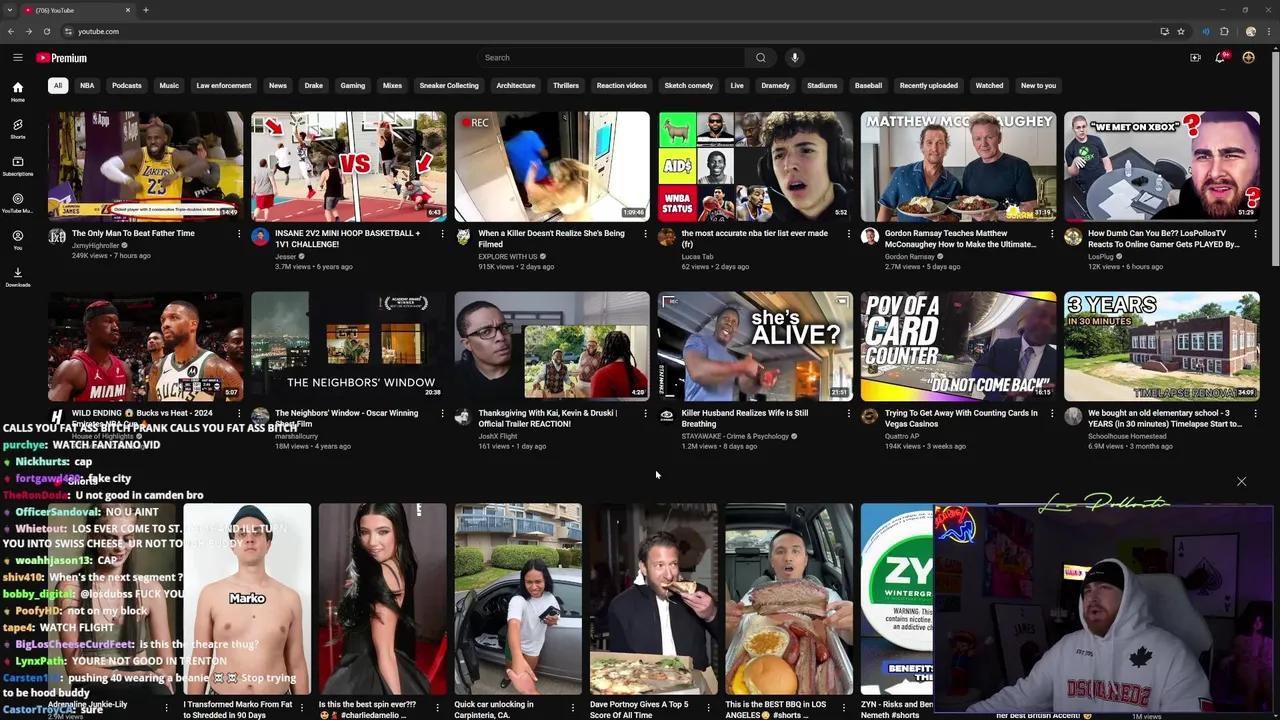Open the Create video icon
The width and height of the screenshot is (1280, 720).
coord(1195,58)
